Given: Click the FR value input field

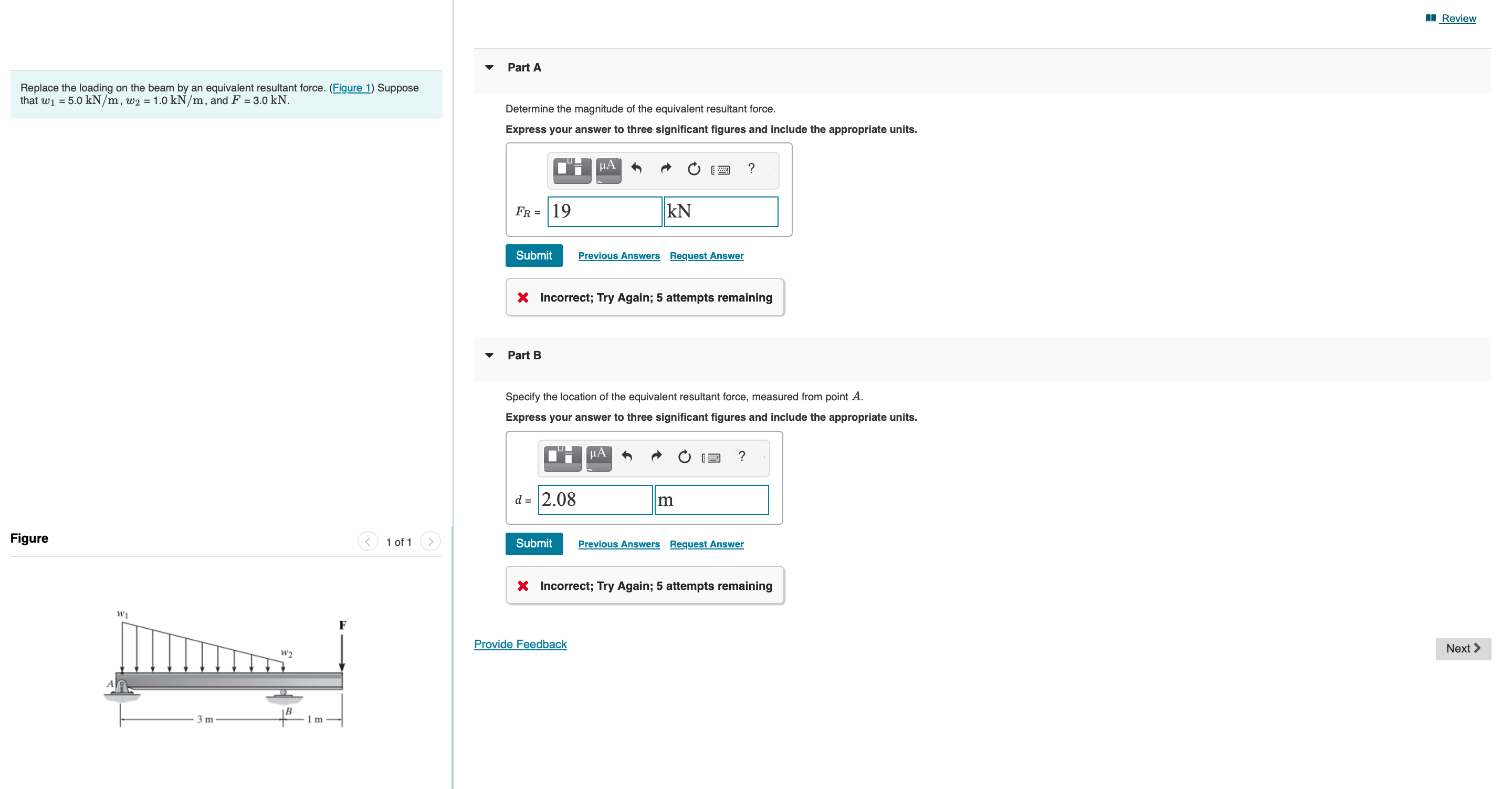Looking at the screenshot, I should [604, 212].
